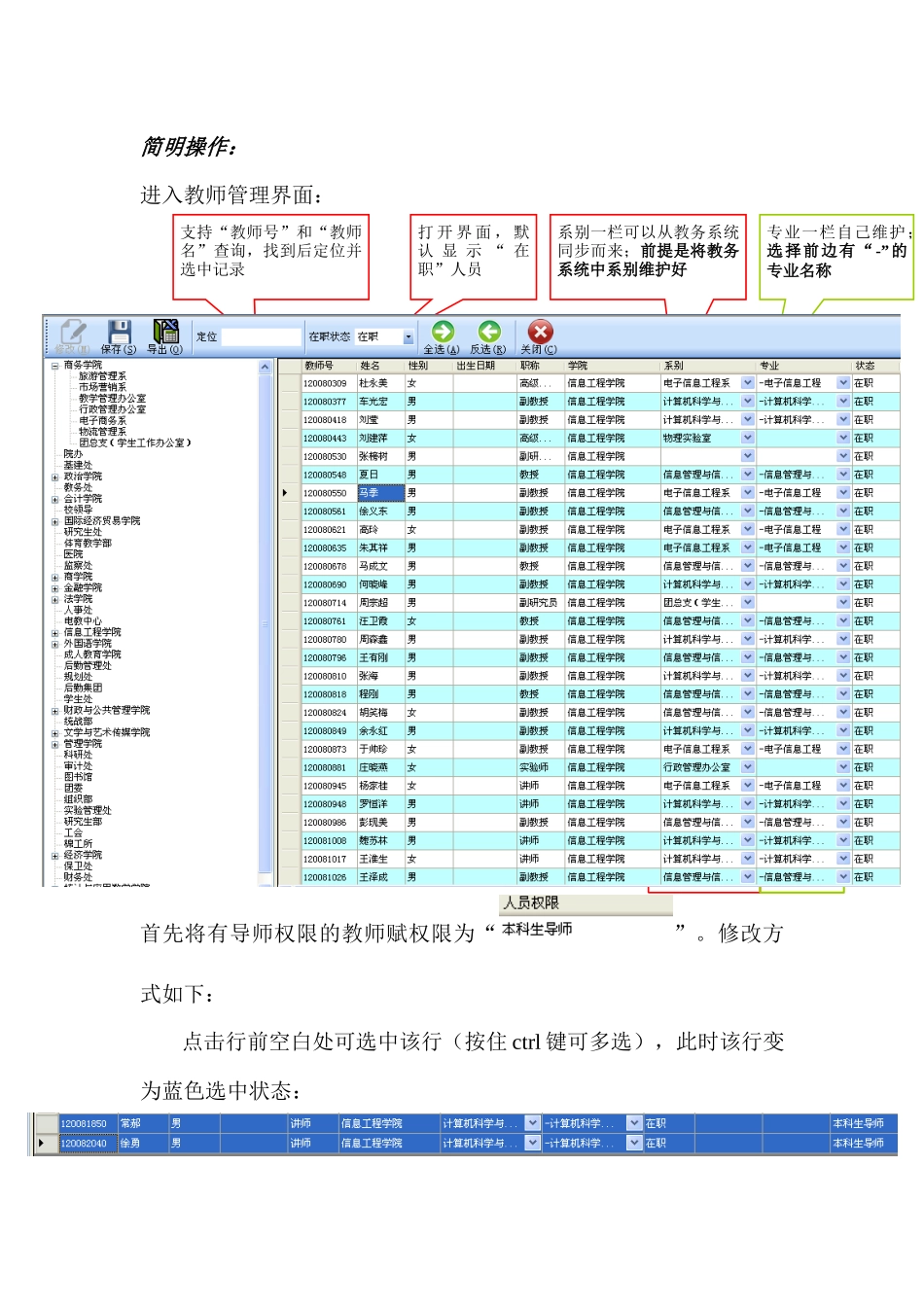Screen dimensions: 924x1307
Task: Click the 物理实验室 department cell
Action: (701, 438)
